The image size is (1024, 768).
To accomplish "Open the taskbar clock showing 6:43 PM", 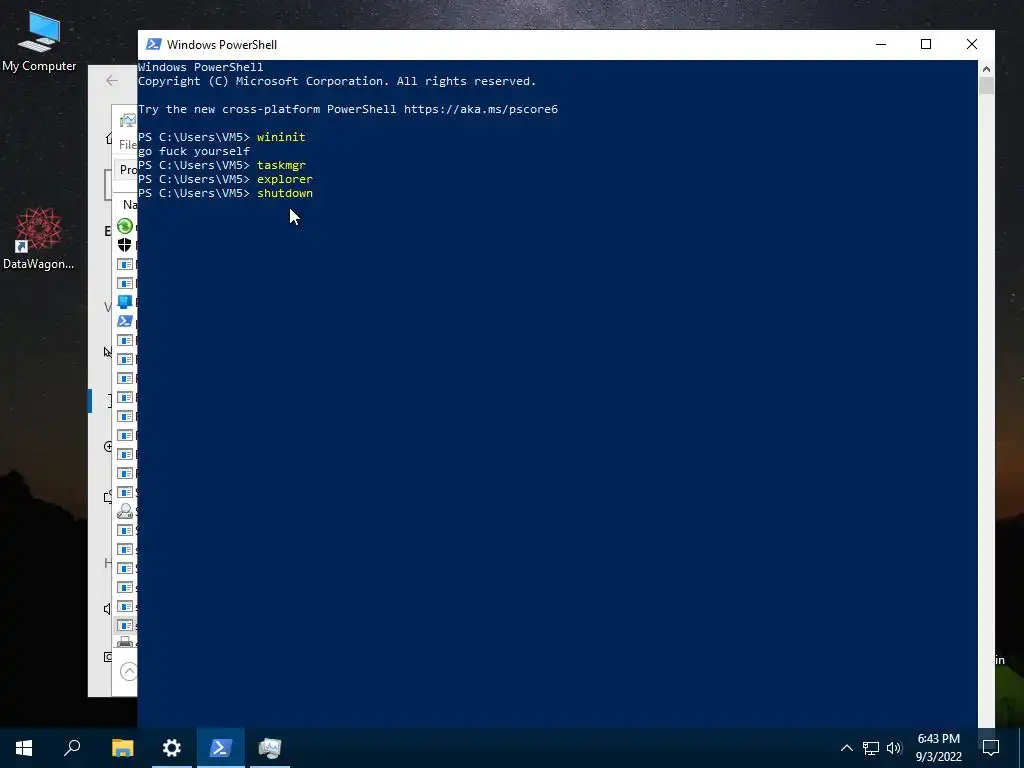I will pyautogui.click(x=938, y=748).
